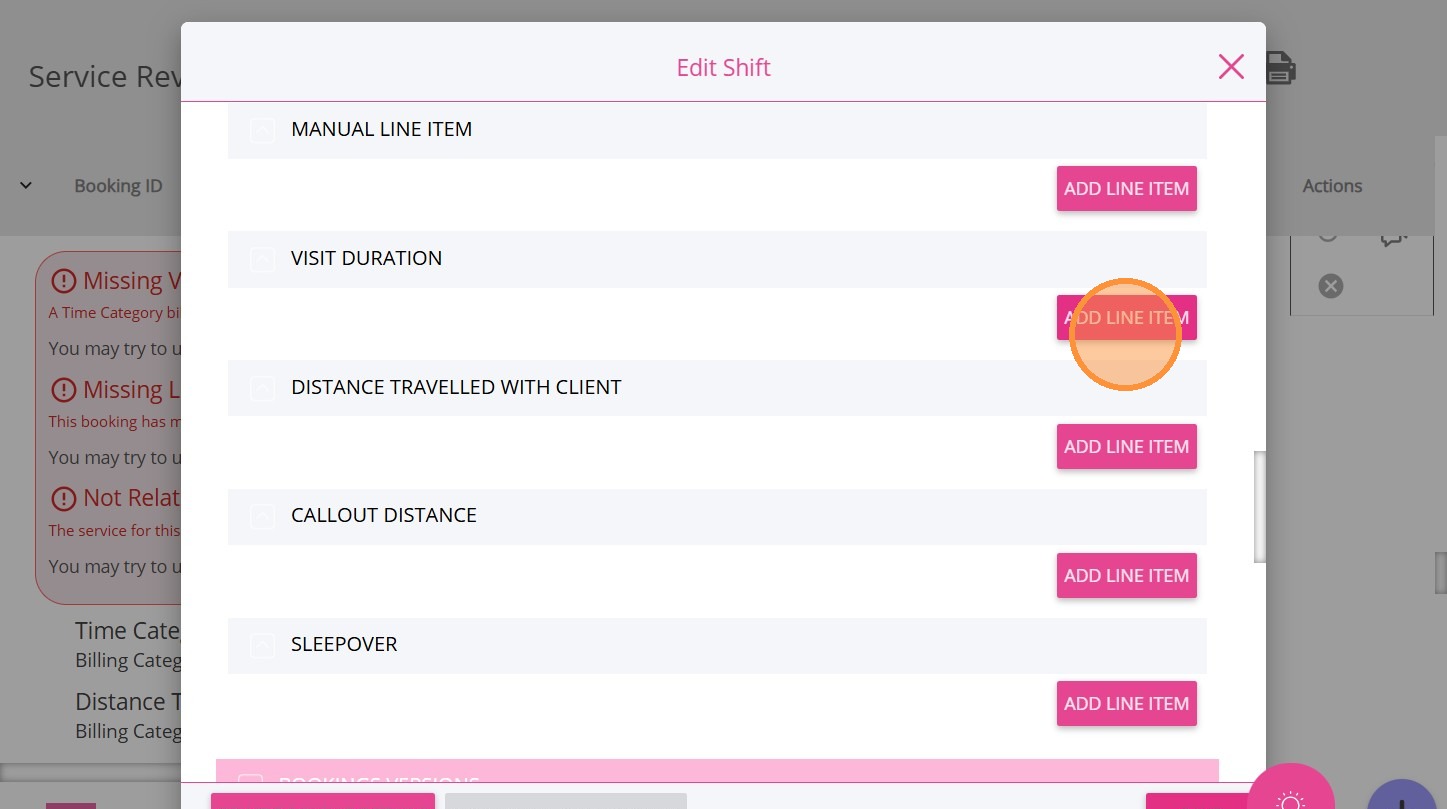Click the dialog's vertical scrollbar thumb
The width and height of the screenshot is (1447, 809).
[1260, 507]
